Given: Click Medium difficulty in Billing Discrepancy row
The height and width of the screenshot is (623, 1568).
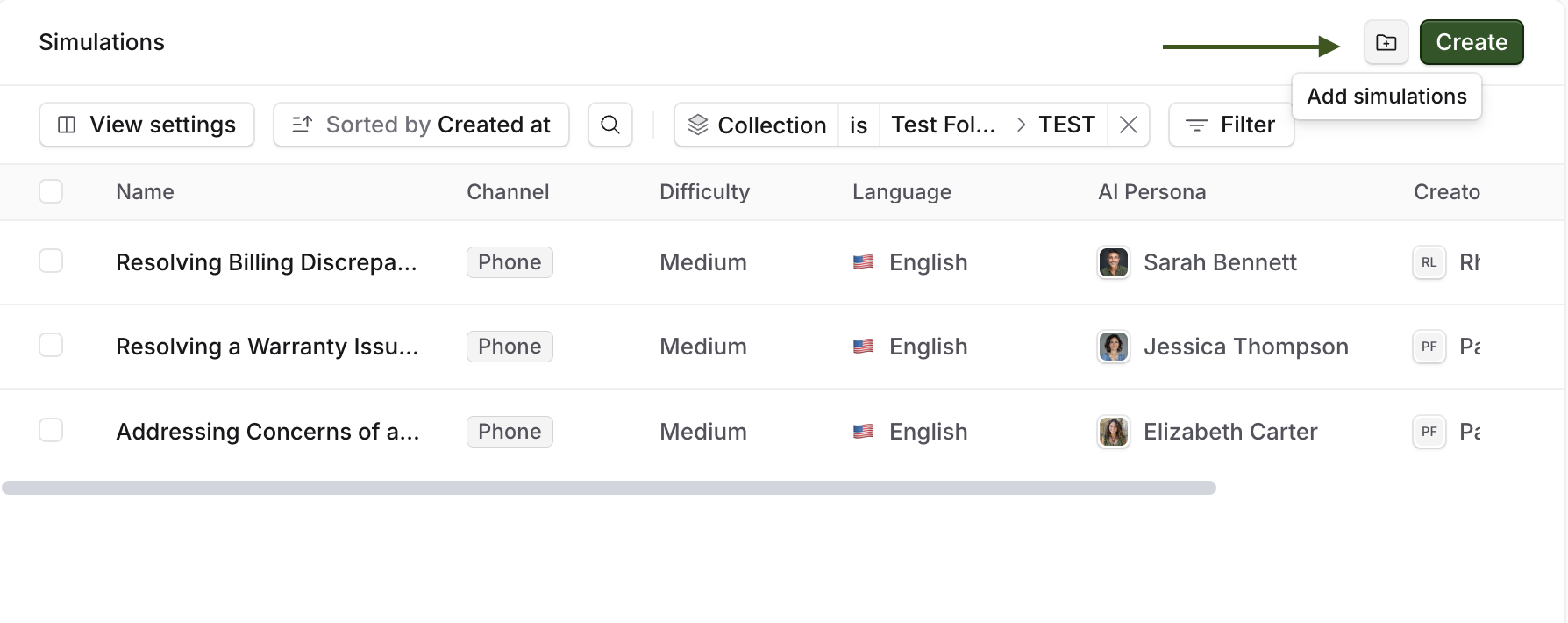Looking at the screenshot, I should click(703, 262).
